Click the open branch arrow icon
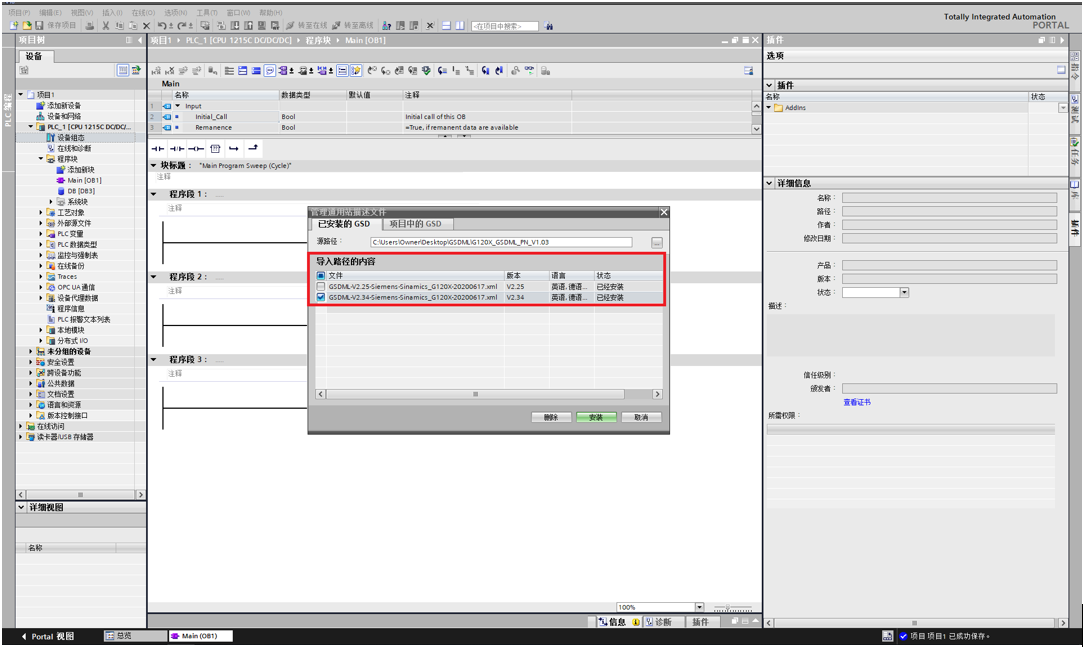The height and width of the screenshot is (648, 1083). tap(233, 149)
